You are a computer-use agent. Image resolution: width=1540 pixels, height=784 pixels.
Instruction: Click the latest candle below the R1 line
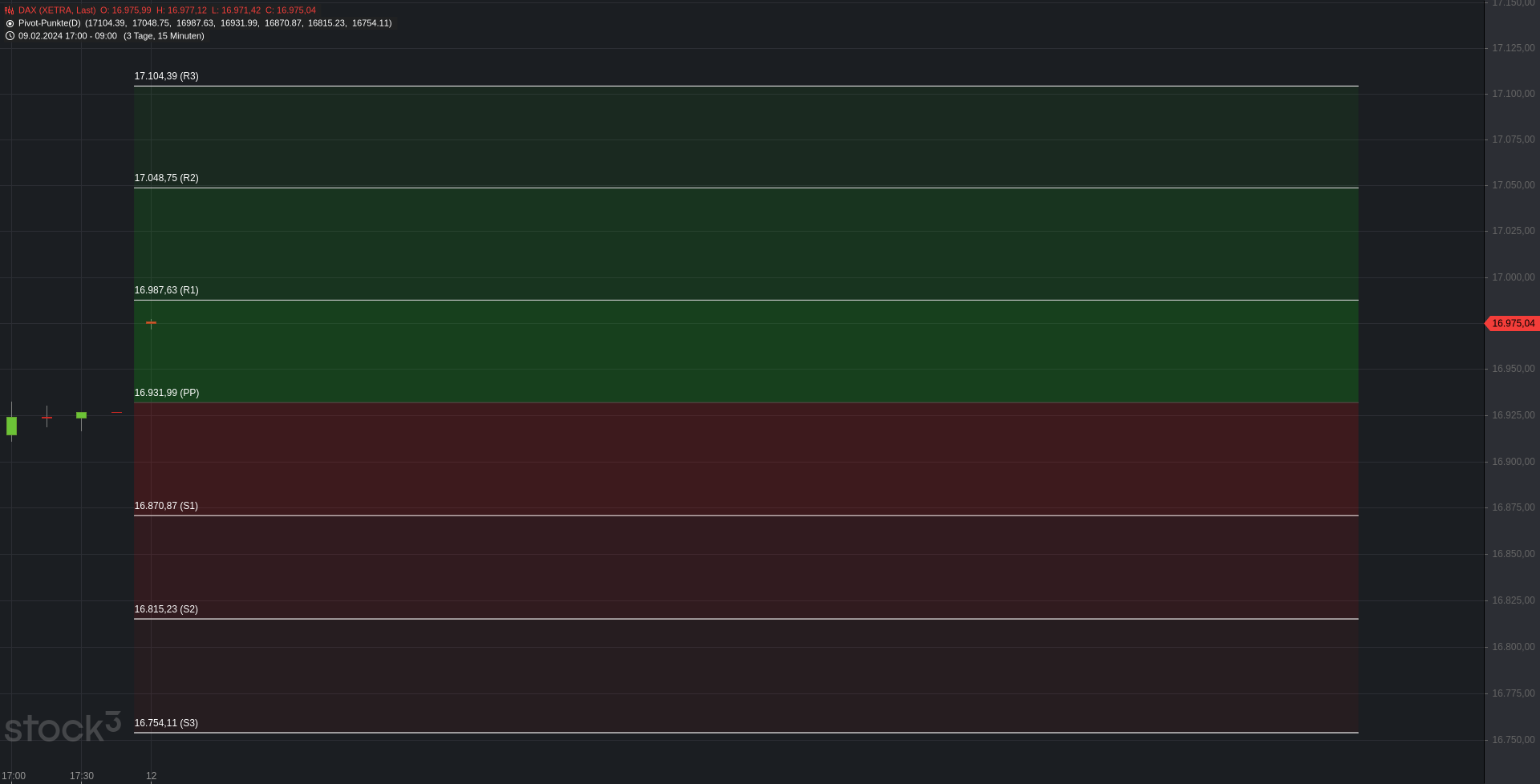pyautogui.click(x=151, y=323)
